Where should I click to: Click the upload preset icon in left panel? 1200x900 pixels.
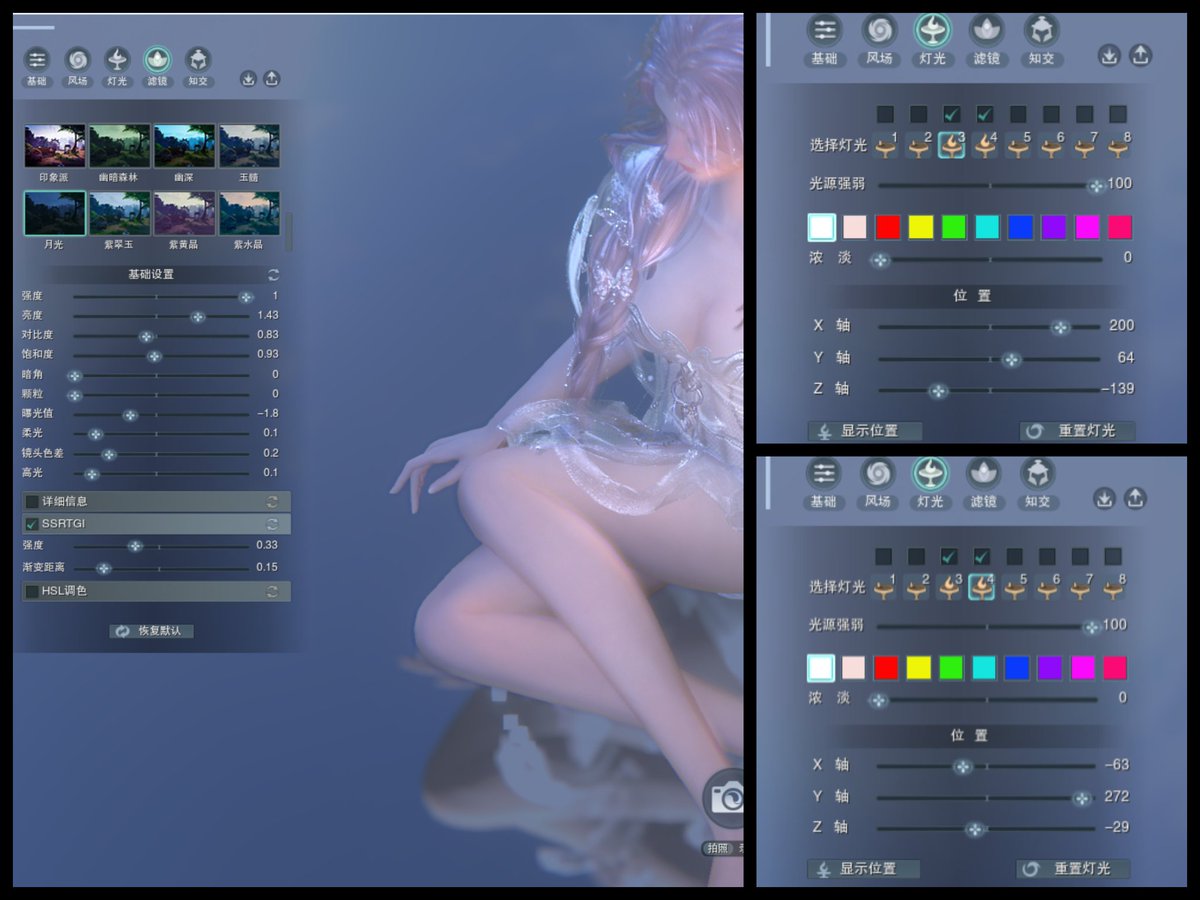coord(271,79)
